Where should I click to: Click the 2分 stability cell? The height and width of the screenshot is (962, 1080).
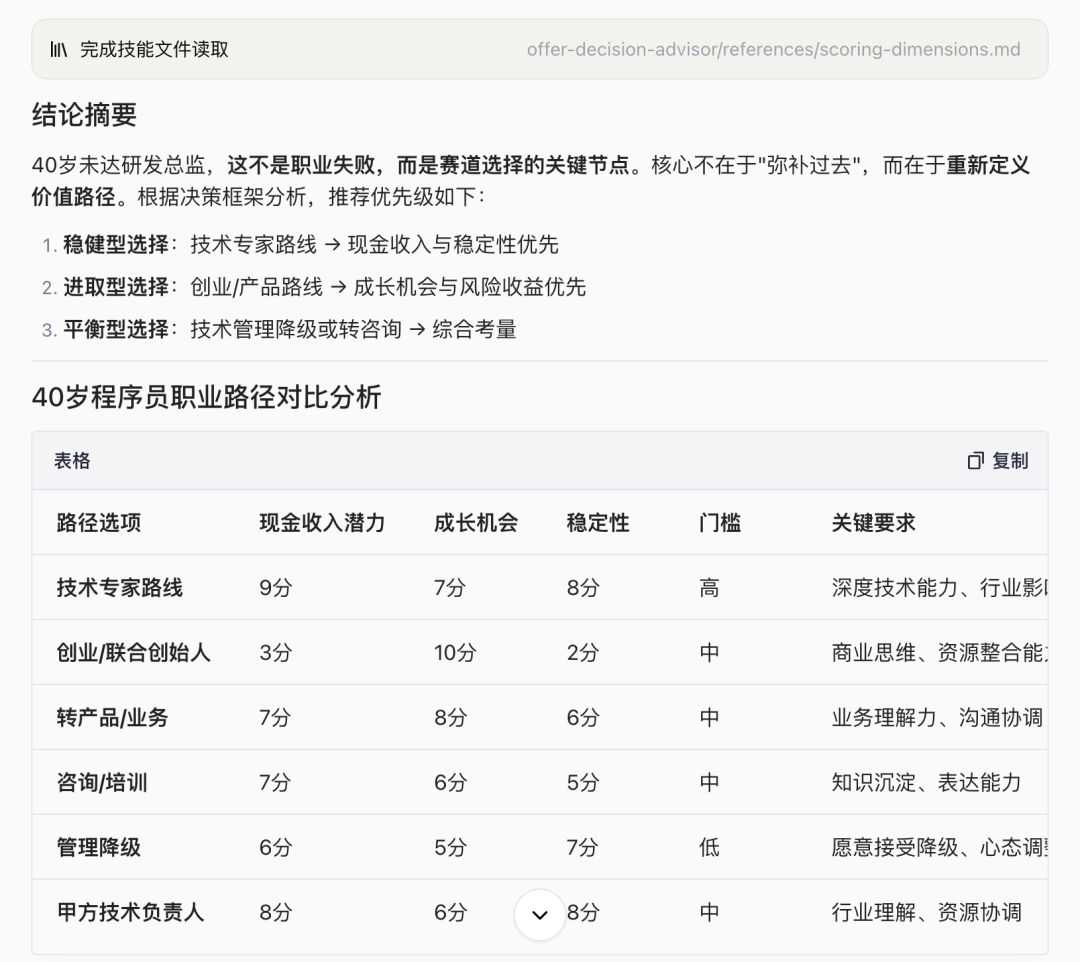583,652
